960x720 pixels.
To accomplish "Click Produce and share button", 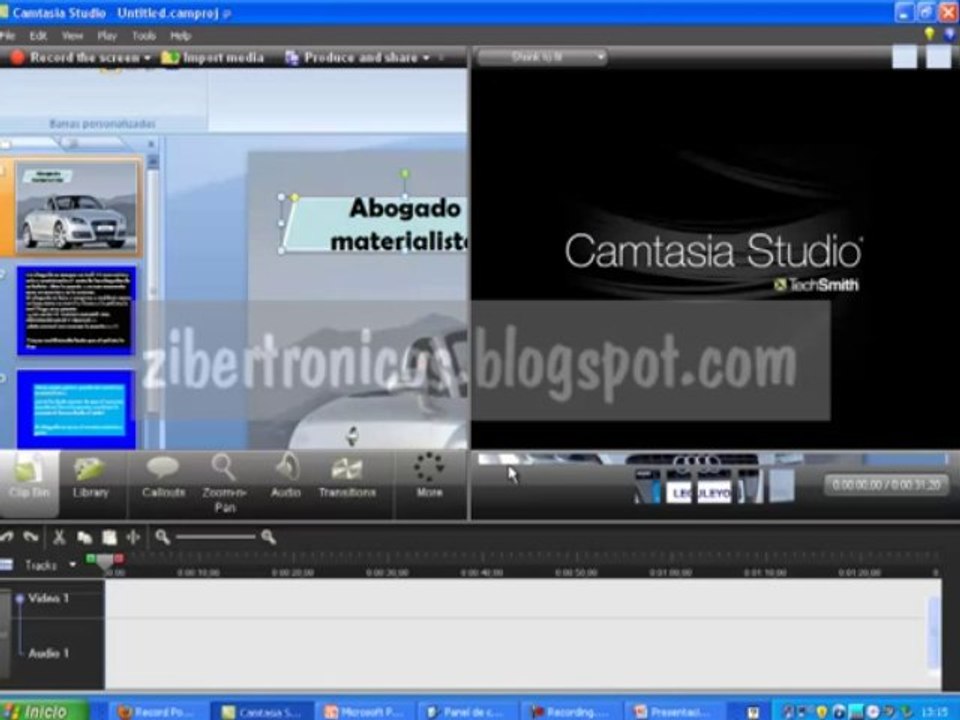I will click(x=352, y=58).
